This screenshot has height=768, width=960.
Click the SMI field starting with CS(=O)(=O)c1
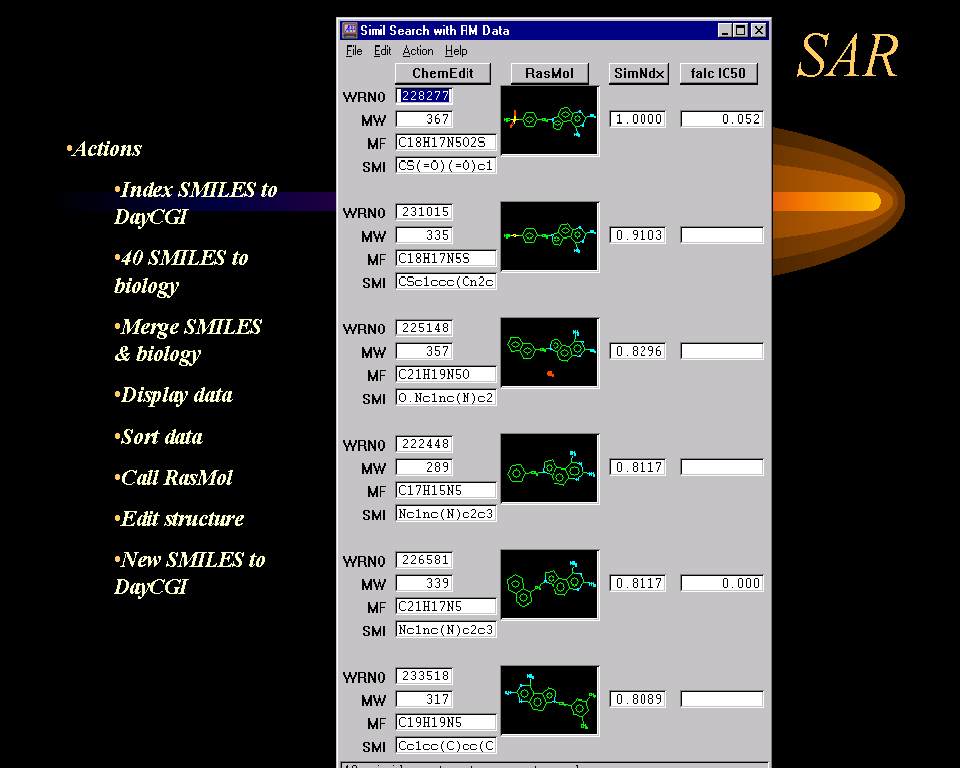[446, 166]
